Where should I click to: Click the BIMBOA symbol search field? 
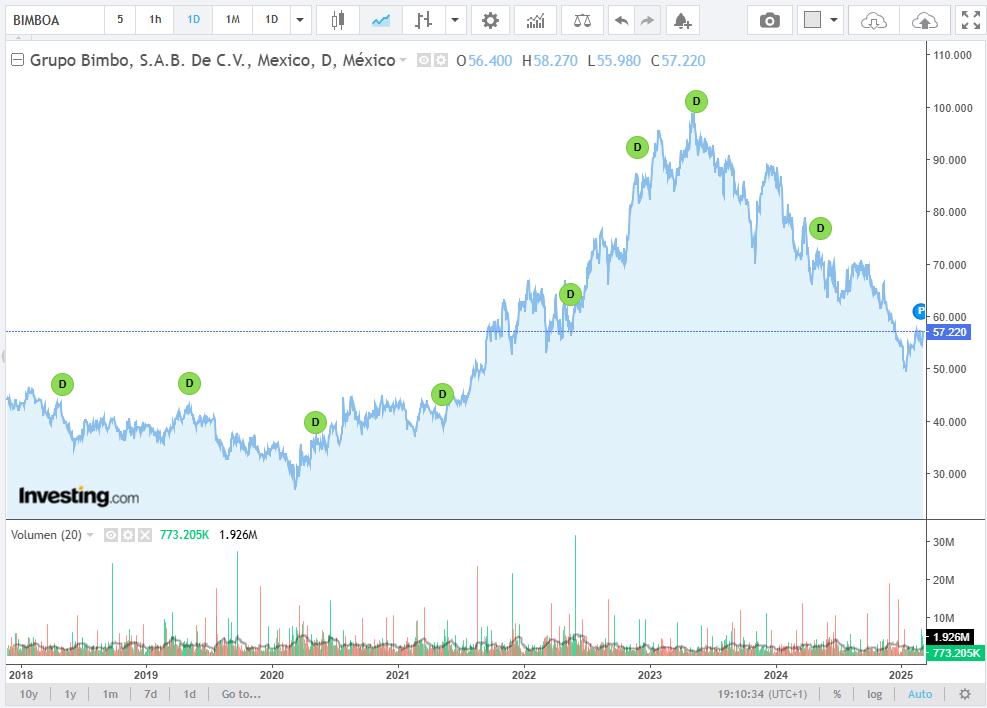55,20
